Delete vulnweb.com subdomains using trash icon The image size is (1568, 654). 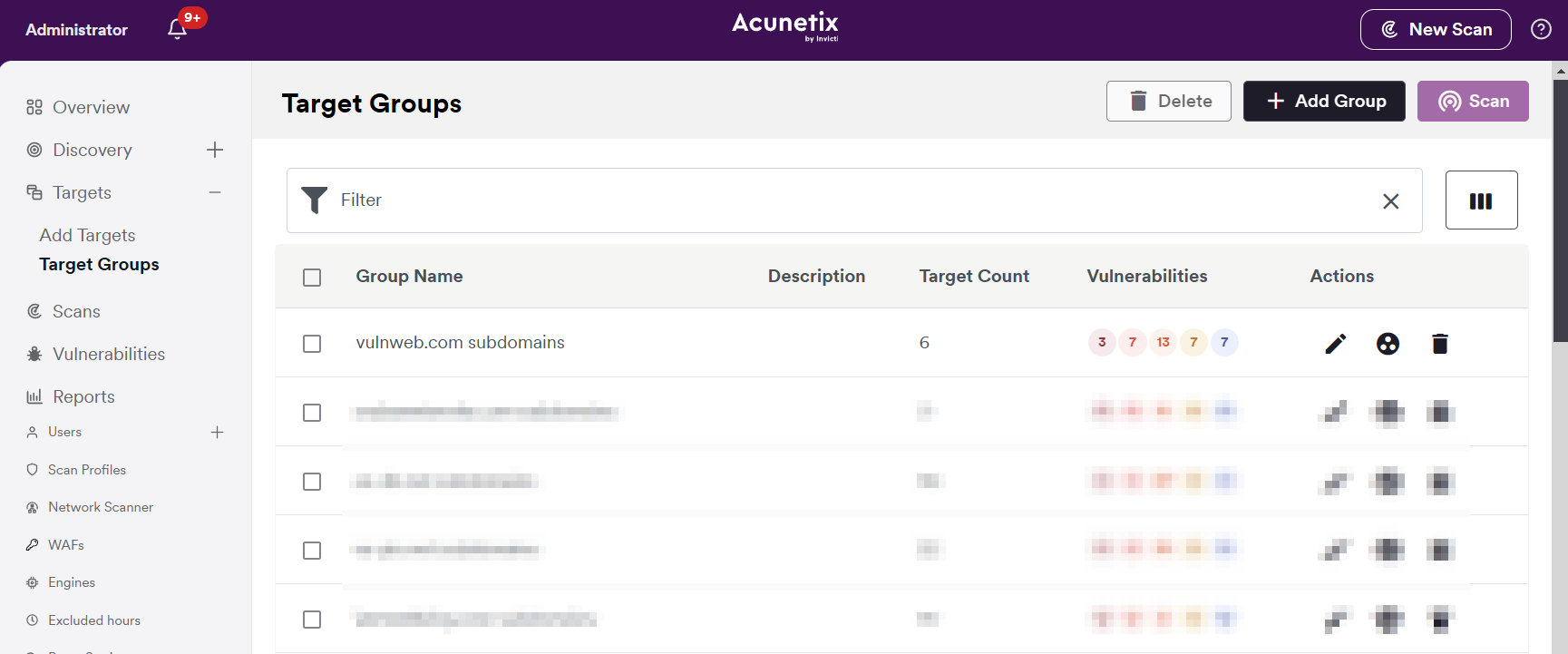tap(1440, 344)
